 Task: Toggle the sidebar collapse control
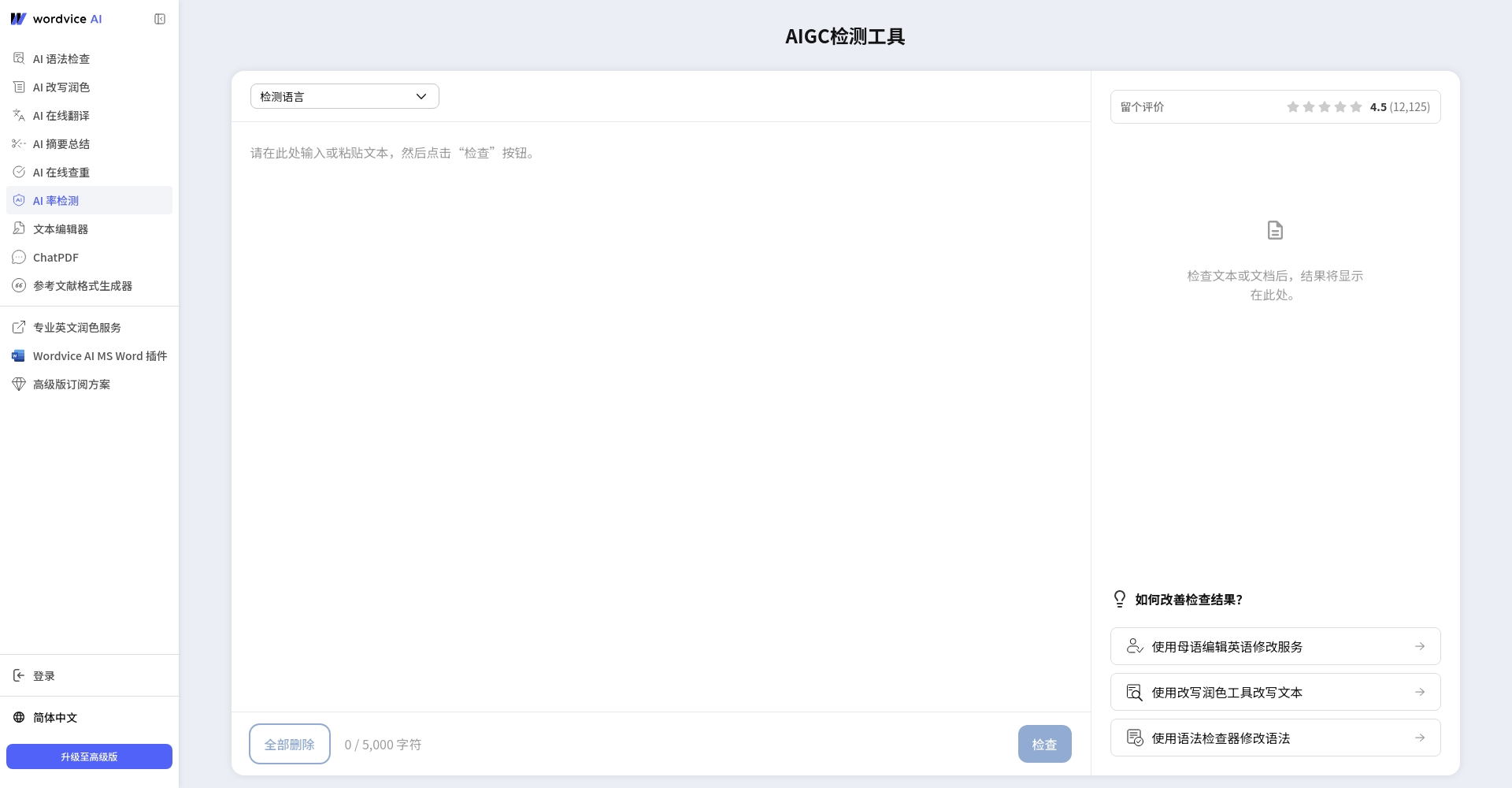pyautogui.click(x=160, y=18)
